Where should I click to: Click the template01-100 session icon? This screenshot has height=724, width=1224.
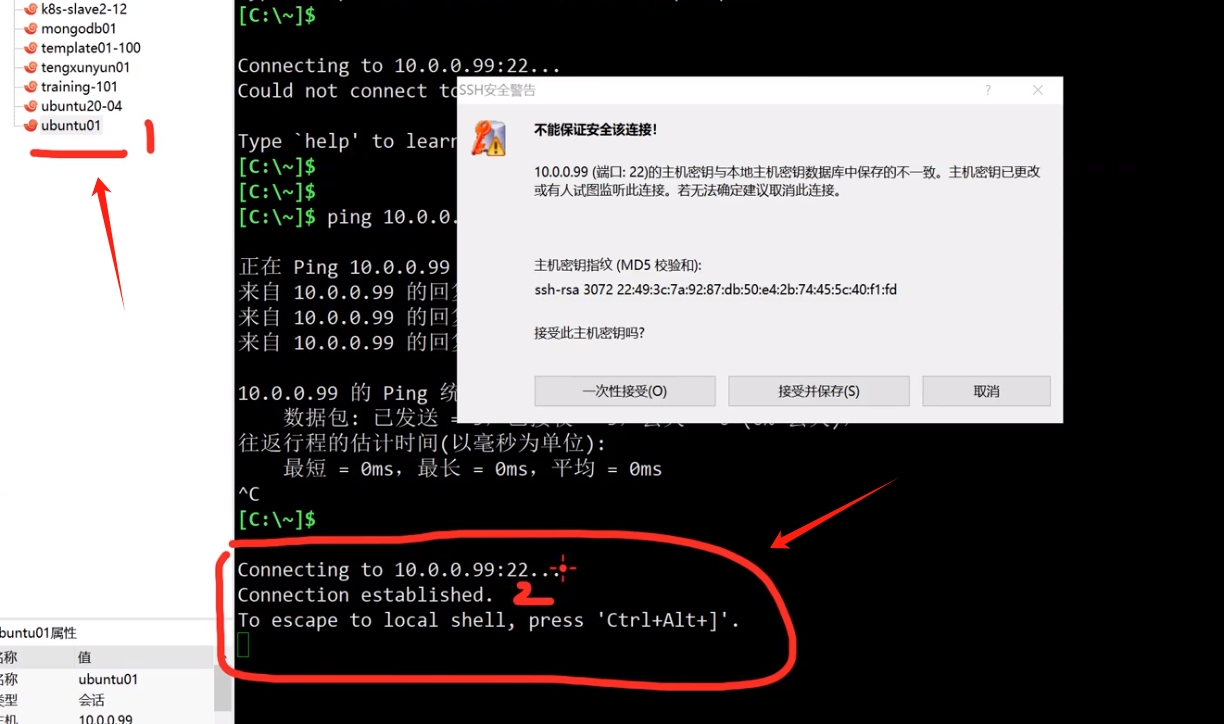31,48
